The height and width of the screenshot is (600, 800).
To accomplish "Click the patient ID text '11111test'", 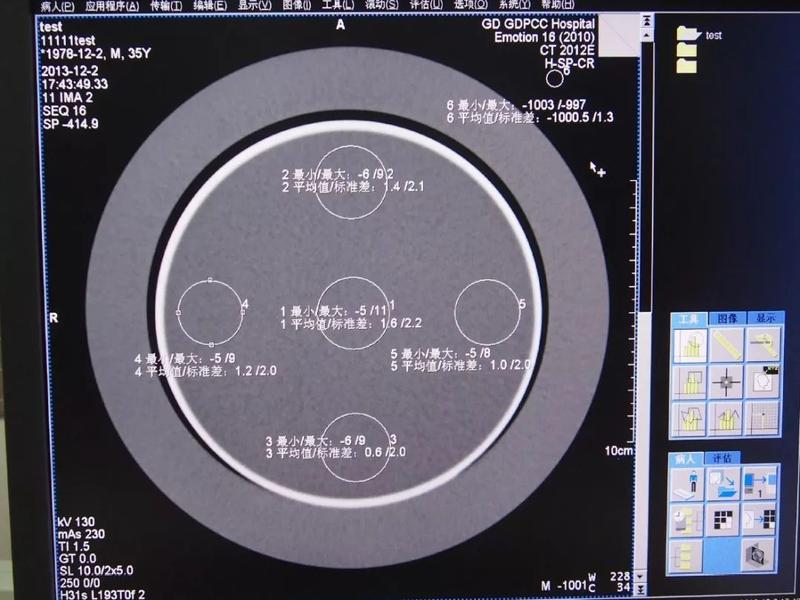I will pos(68,40).
